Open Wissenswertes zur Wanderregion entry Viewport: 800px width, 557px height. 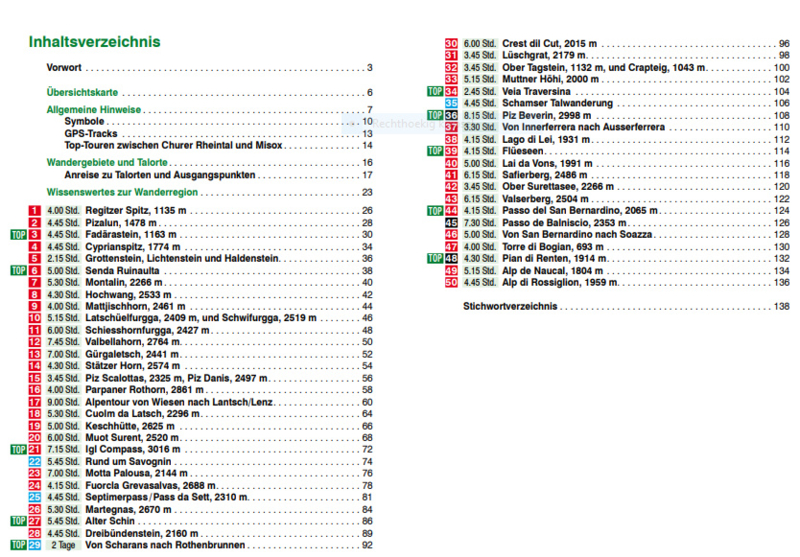(122, 192)
